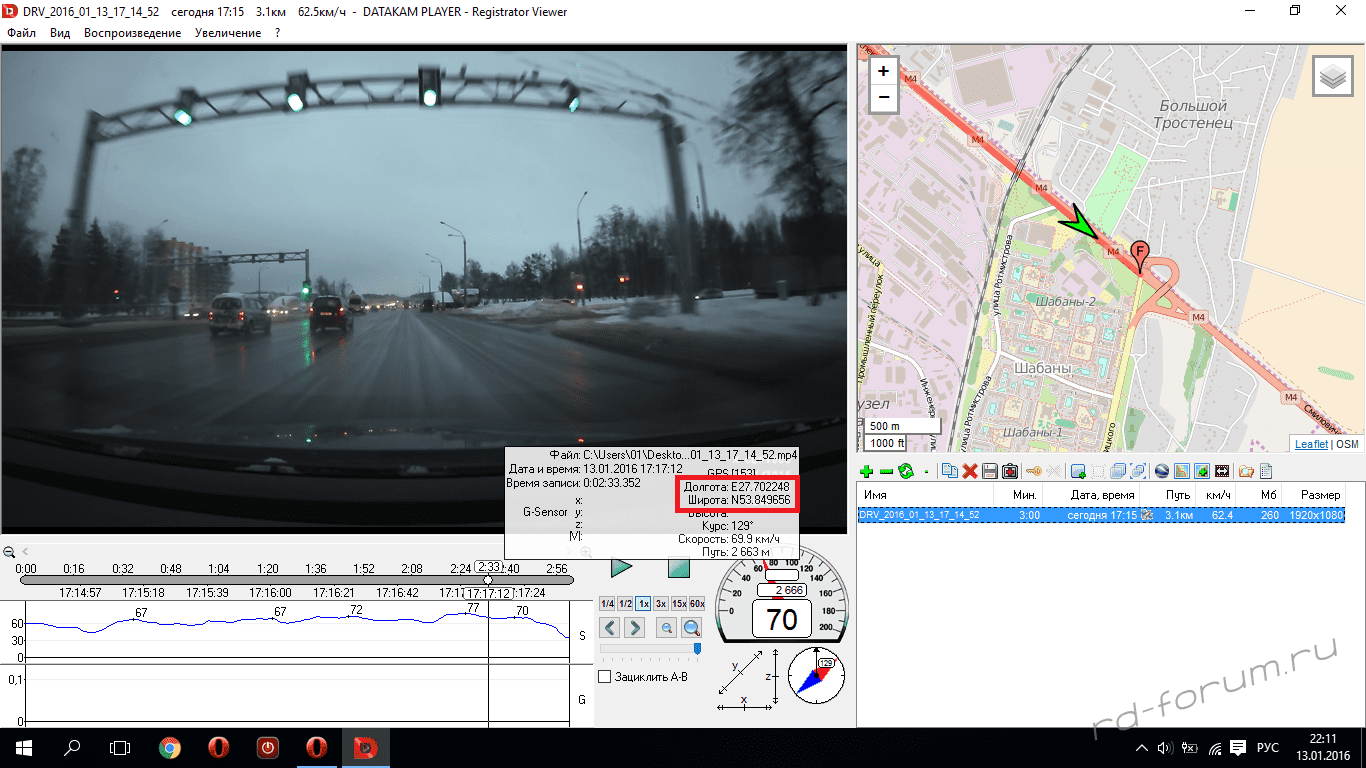Open the Windows Start menu
This screenshot has height=768, width=1366.
[24, 748]
